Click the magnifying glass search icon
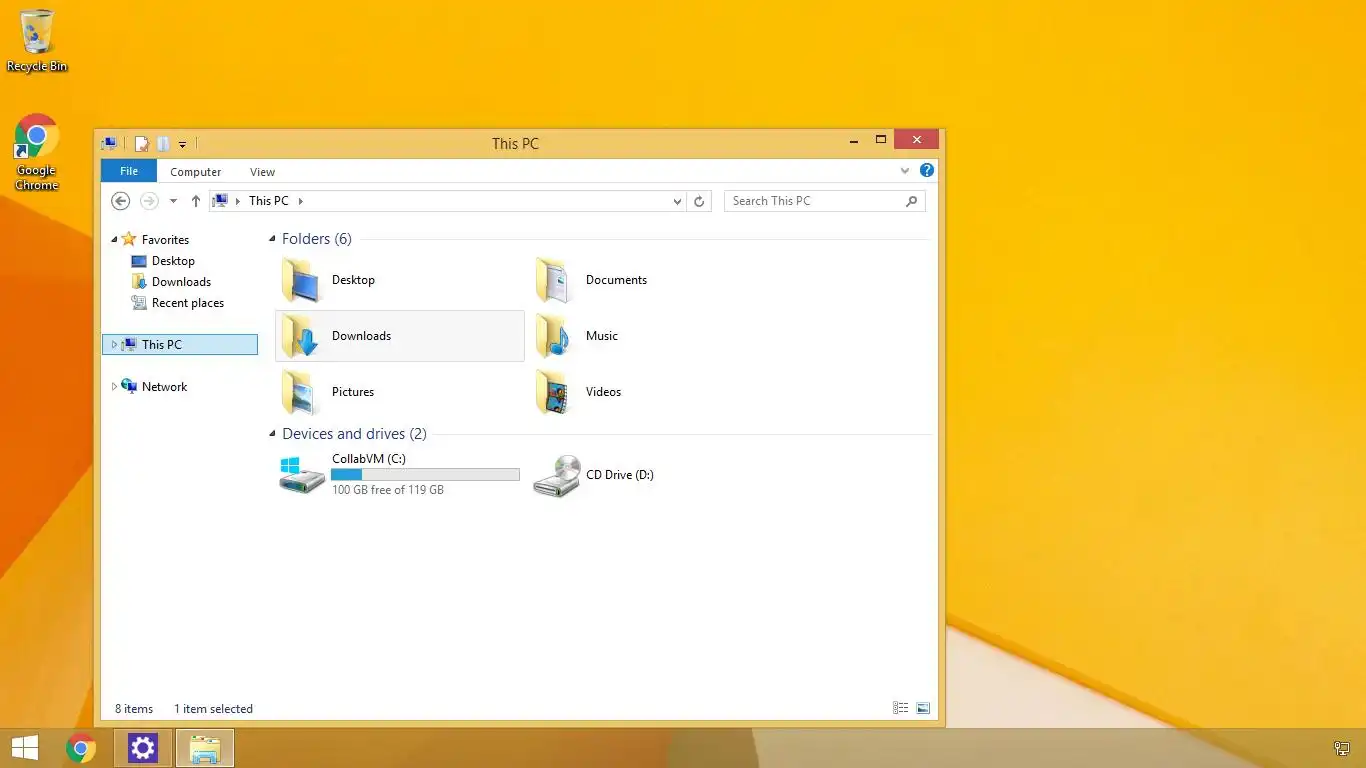 click(x=911, y=201)
